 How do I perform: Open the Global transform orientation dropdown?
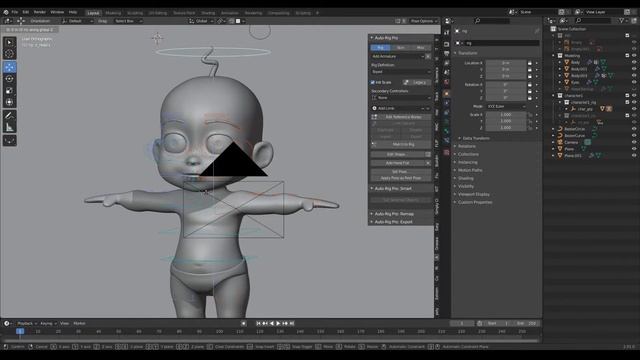pyautogui.click(x=201, y=21)
